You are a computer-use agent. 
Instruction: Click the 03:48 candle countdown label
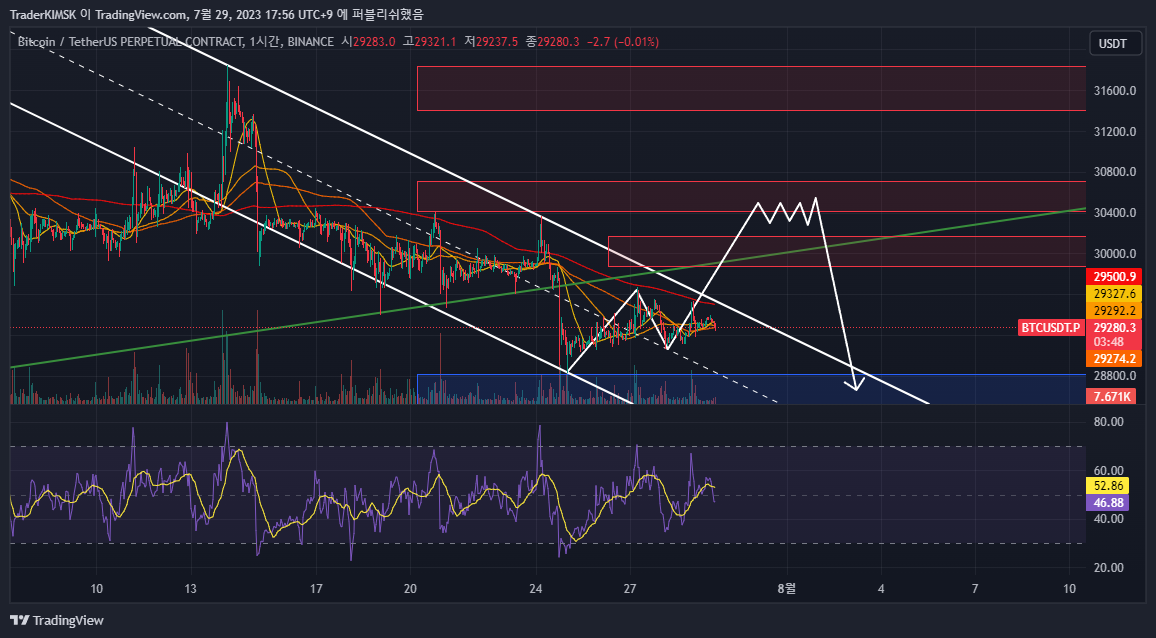click(x=1109, y=342)
